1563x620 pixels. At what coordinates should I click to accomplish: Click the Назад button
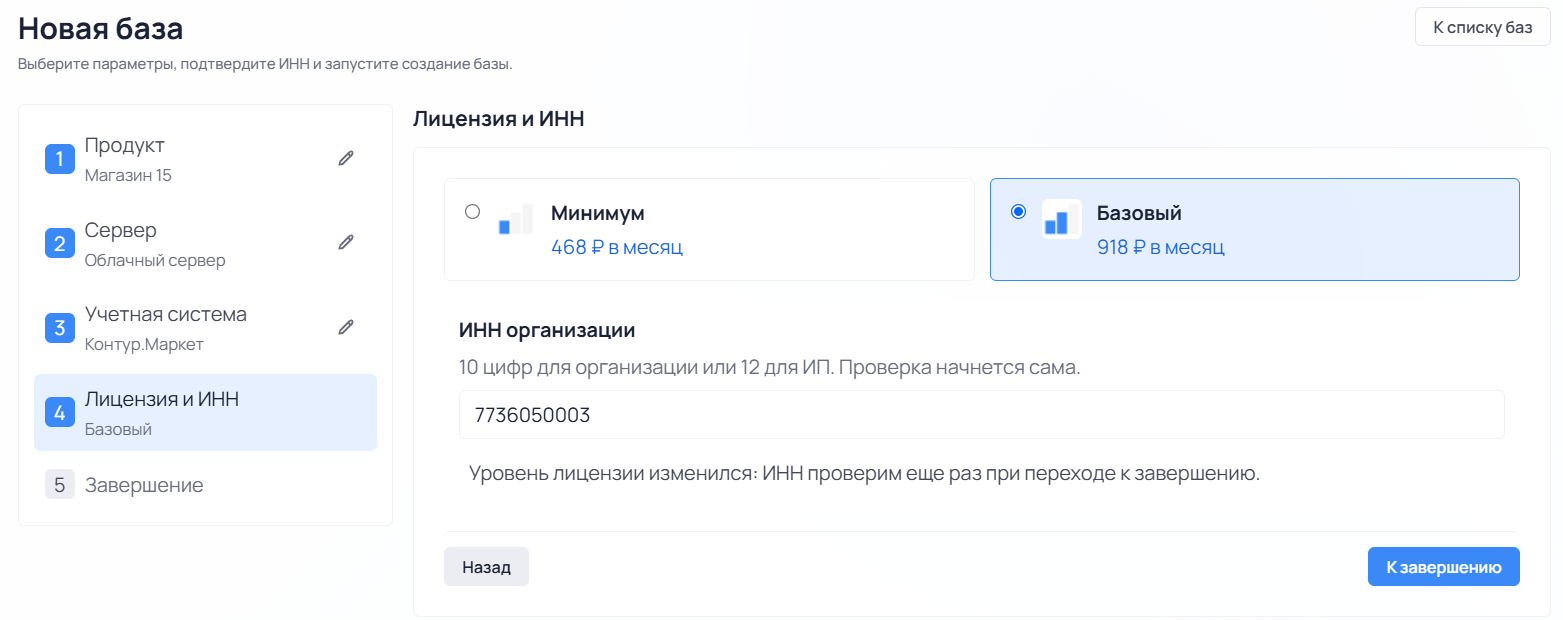tap(486, 567)
